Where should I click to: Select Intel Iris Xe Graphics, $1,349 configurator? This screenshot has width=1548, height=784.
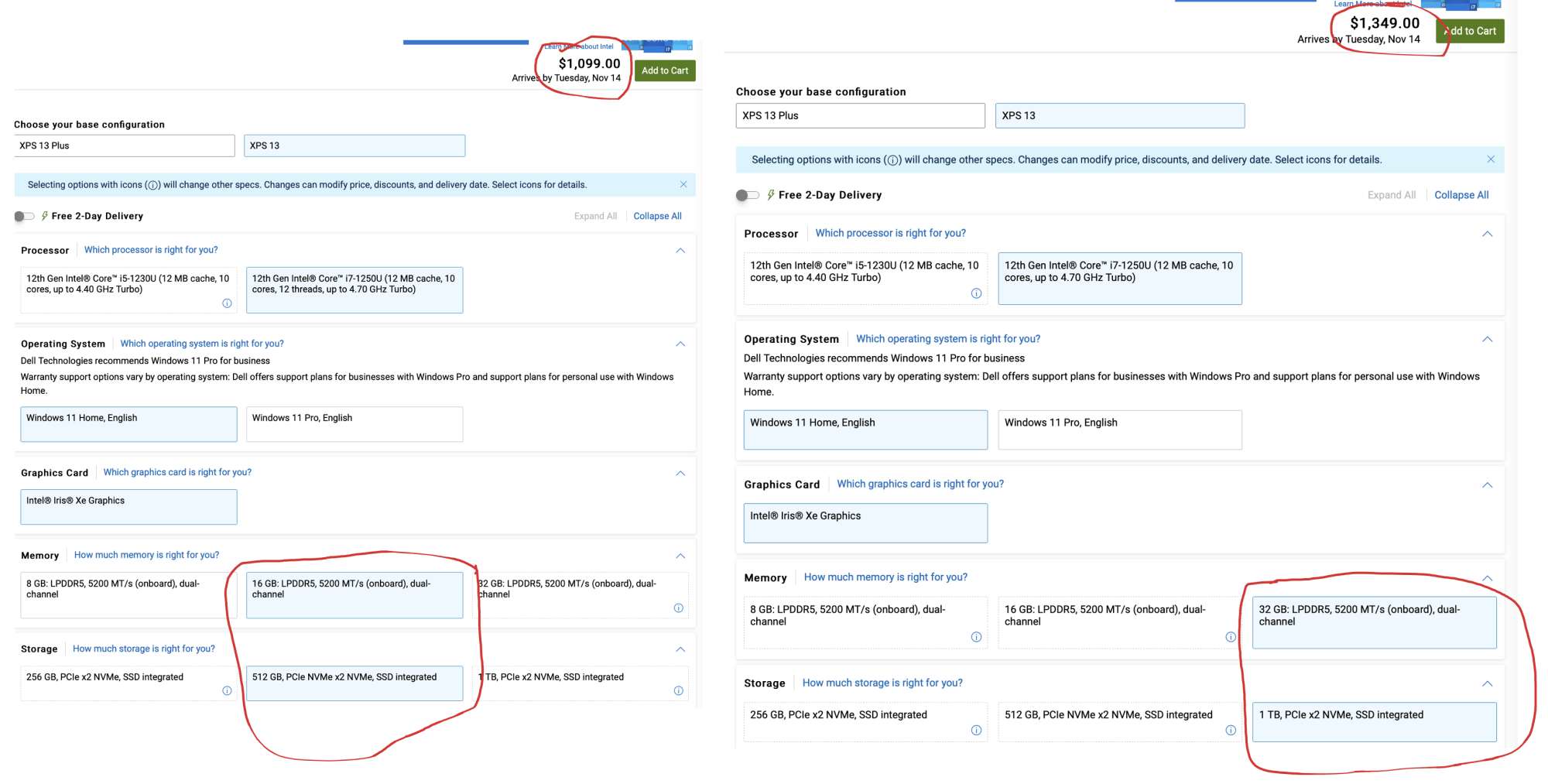pyautogui.click(x=865, y=523)
